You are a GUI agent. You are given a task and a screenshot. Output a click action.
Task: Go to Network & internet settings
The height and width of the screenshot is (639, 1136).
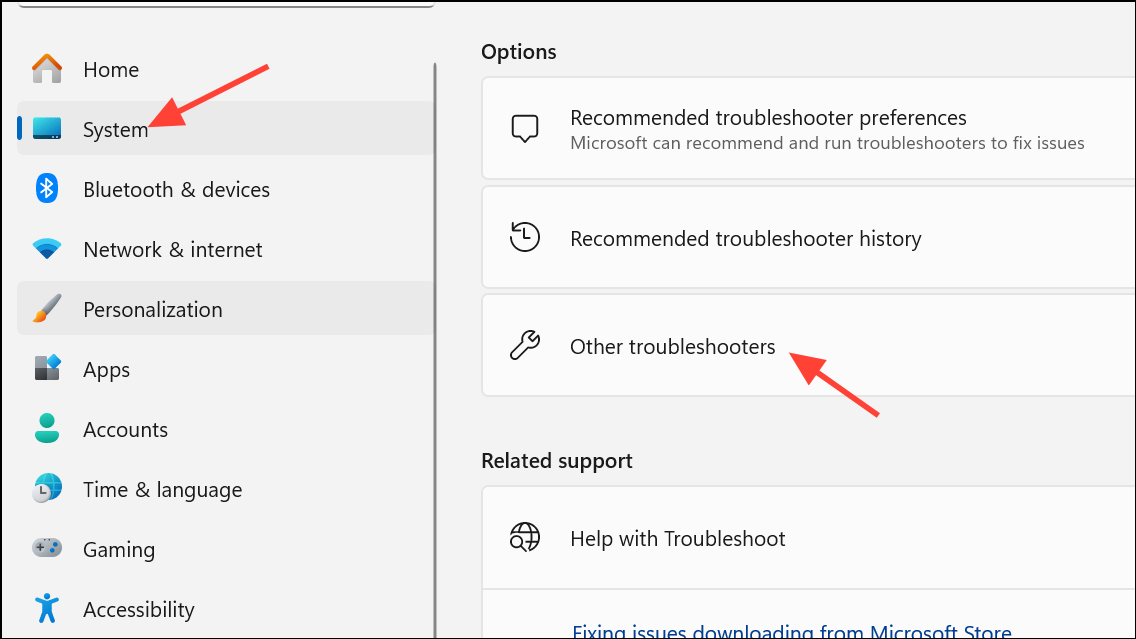click(172, 249)
